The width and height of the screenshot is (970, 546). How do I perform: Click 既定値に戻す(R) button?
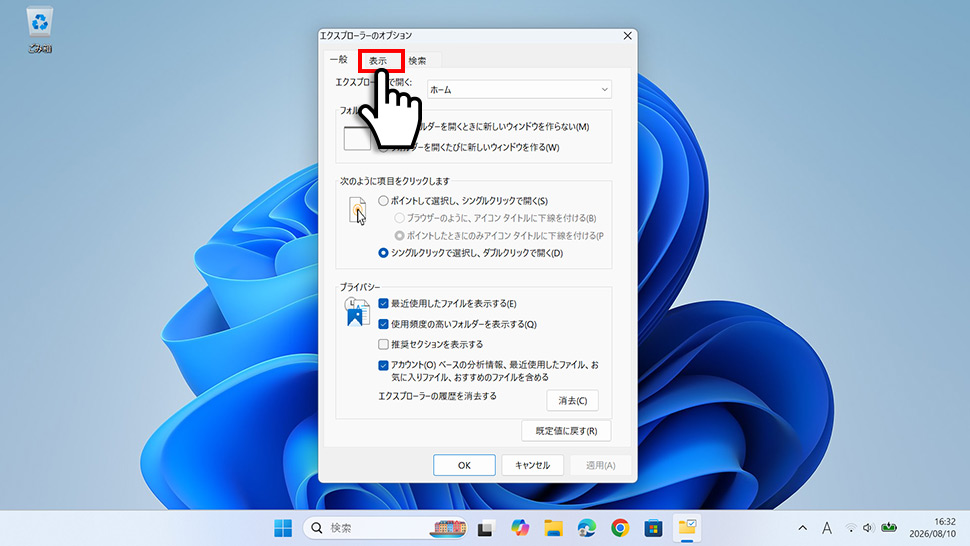pos(566,431)
